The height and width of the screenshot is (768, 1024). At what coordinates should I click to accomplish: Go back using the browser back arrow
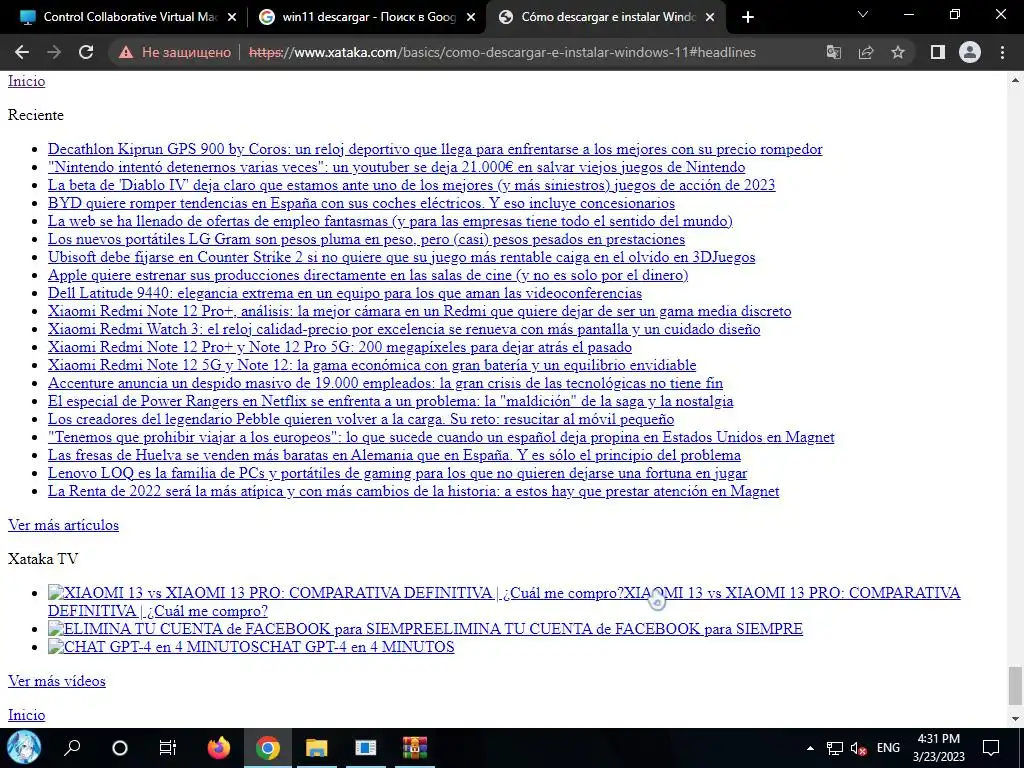pos(22,52)
